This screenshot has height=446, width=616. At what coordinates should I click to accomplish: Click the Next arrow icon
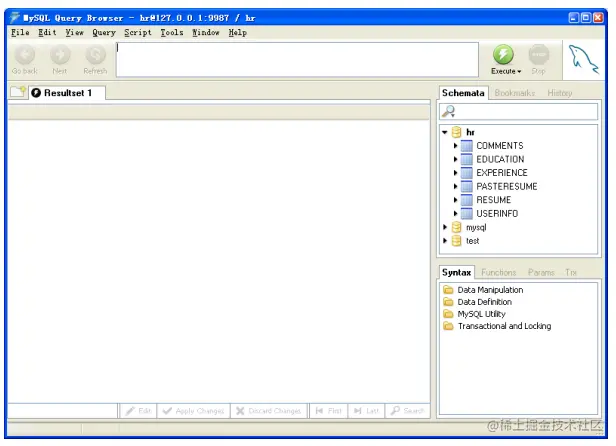60,55
